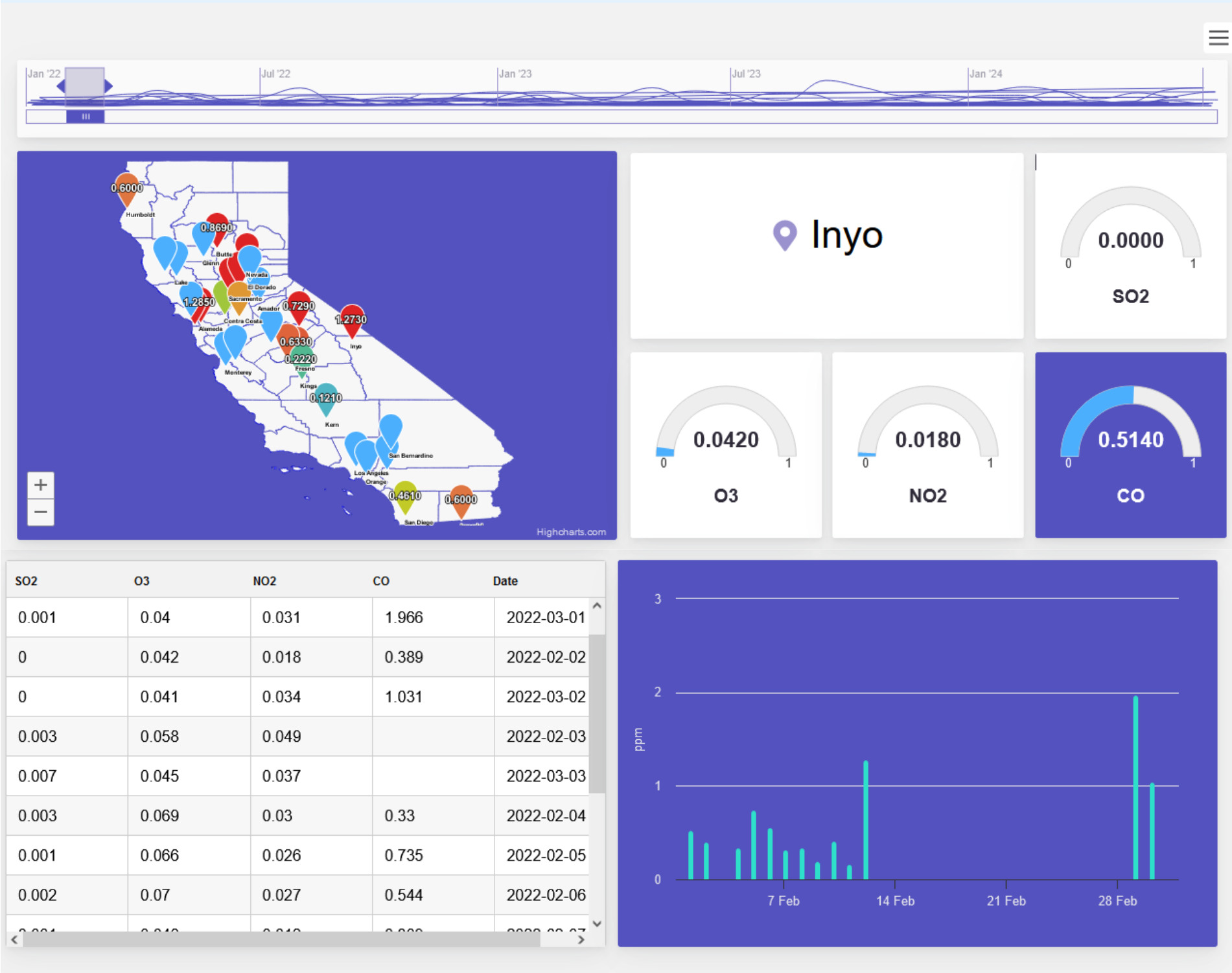Click the O3 value 0.069 cell

(x=189, y=816)
